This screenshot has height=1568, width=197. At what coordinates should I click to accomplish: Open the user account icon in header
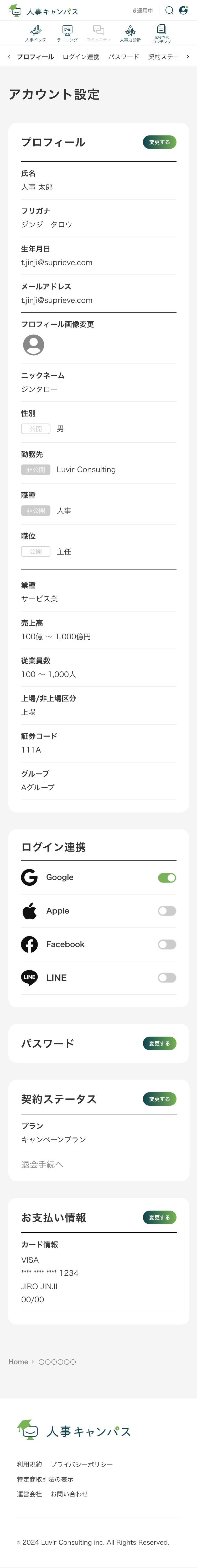click(x=183, y=10)
